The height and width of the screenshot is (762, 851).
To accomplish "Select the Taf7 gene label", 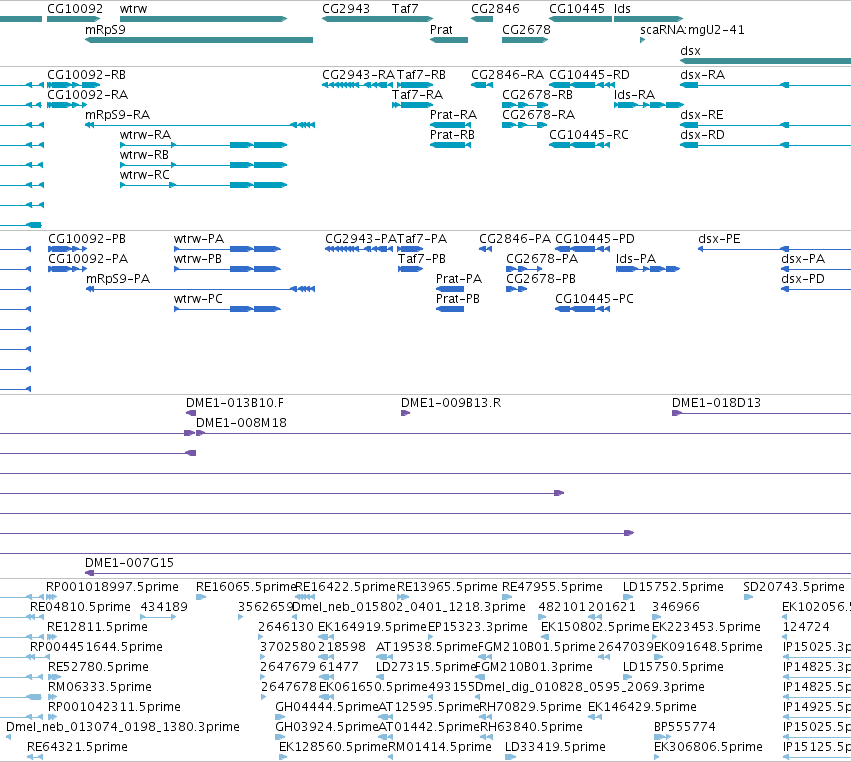I will 405,9.
